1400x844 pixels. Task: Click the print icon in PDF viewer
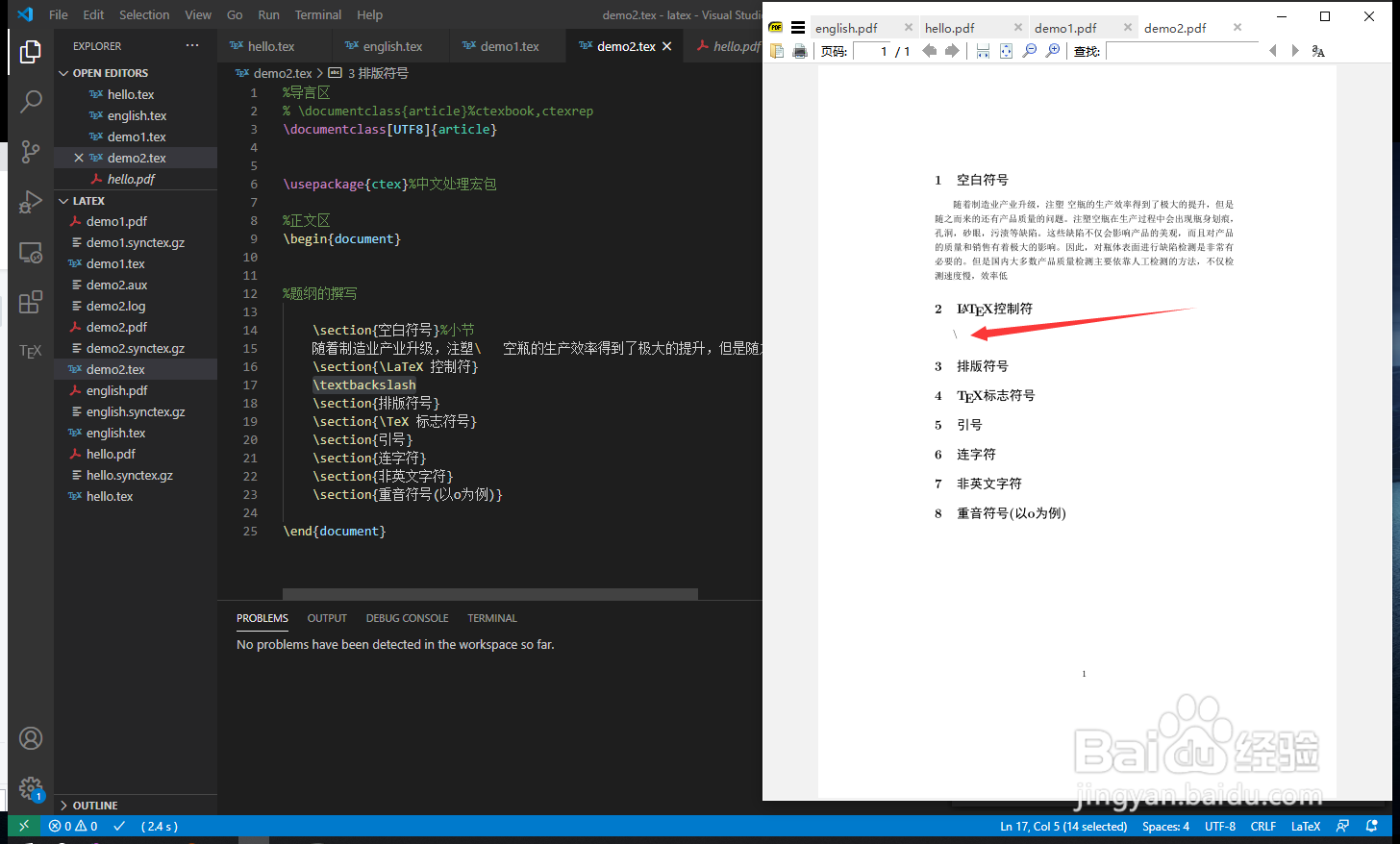799,51
